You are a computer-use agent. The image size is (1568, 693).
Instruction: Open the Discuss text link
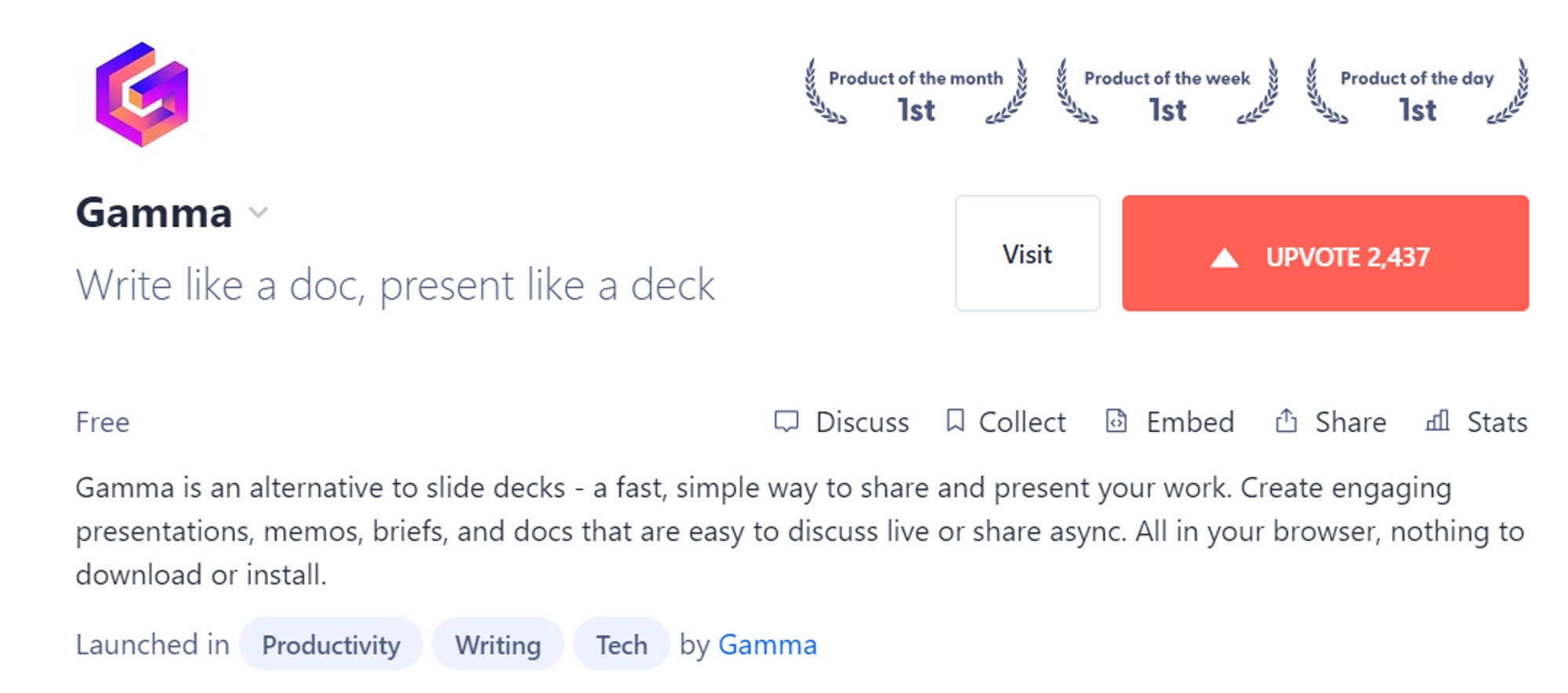(x=862, y=422)
